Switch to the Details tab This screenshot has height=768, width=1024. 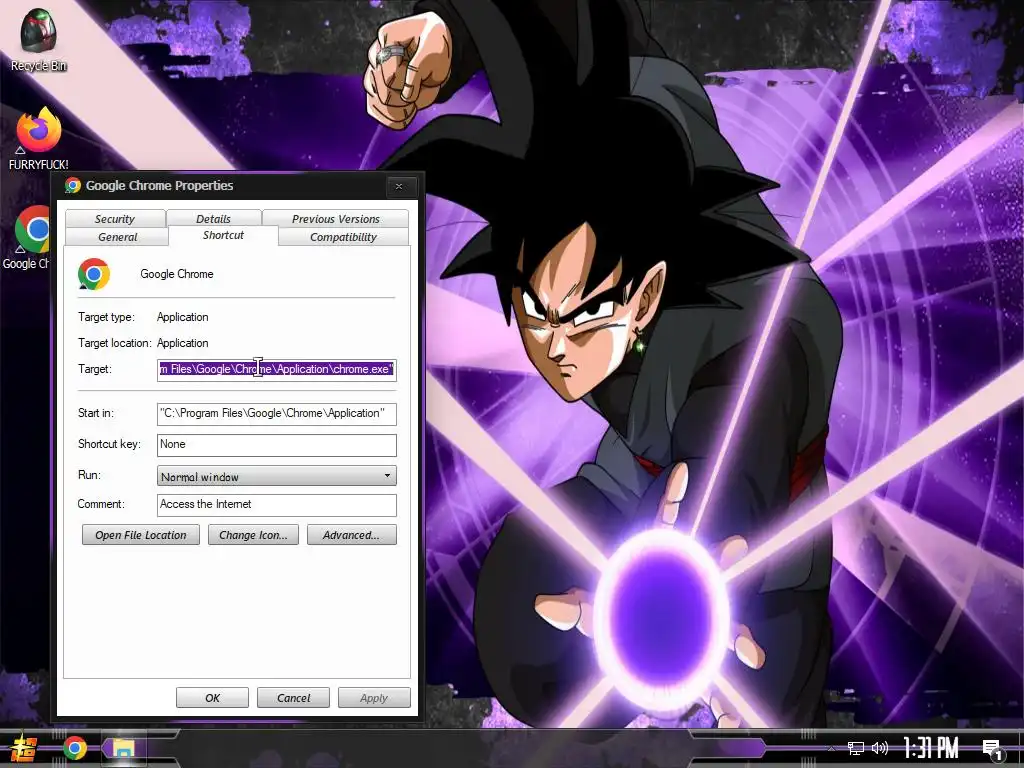coord(214,219)
